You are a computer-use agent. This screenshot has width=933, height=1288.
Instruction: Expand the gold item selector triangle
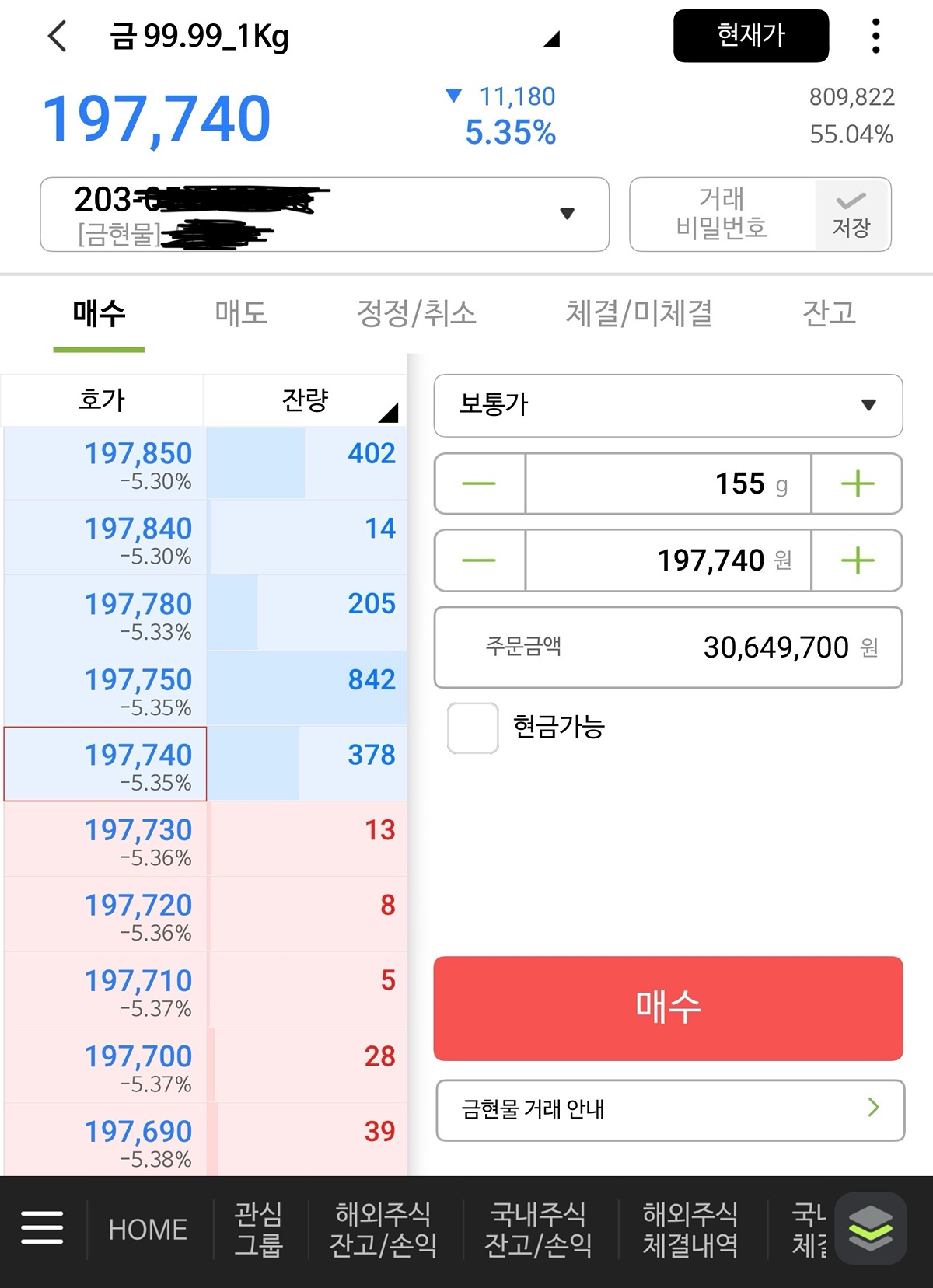(x=551, y=39)
